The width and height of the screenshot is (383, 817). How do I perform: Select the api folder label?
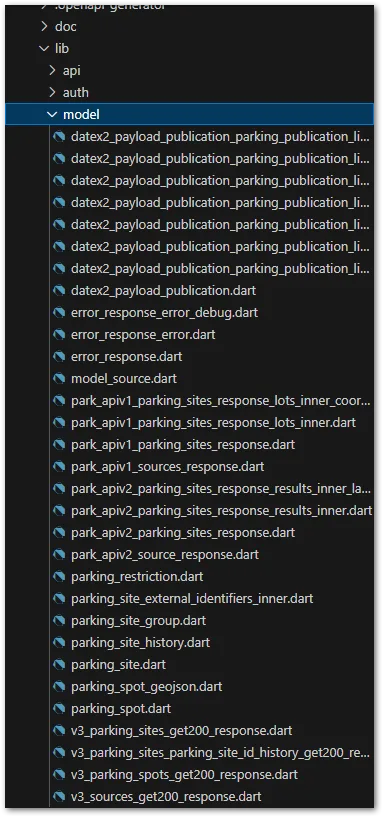pyautogui.click(x=72, y=70)
